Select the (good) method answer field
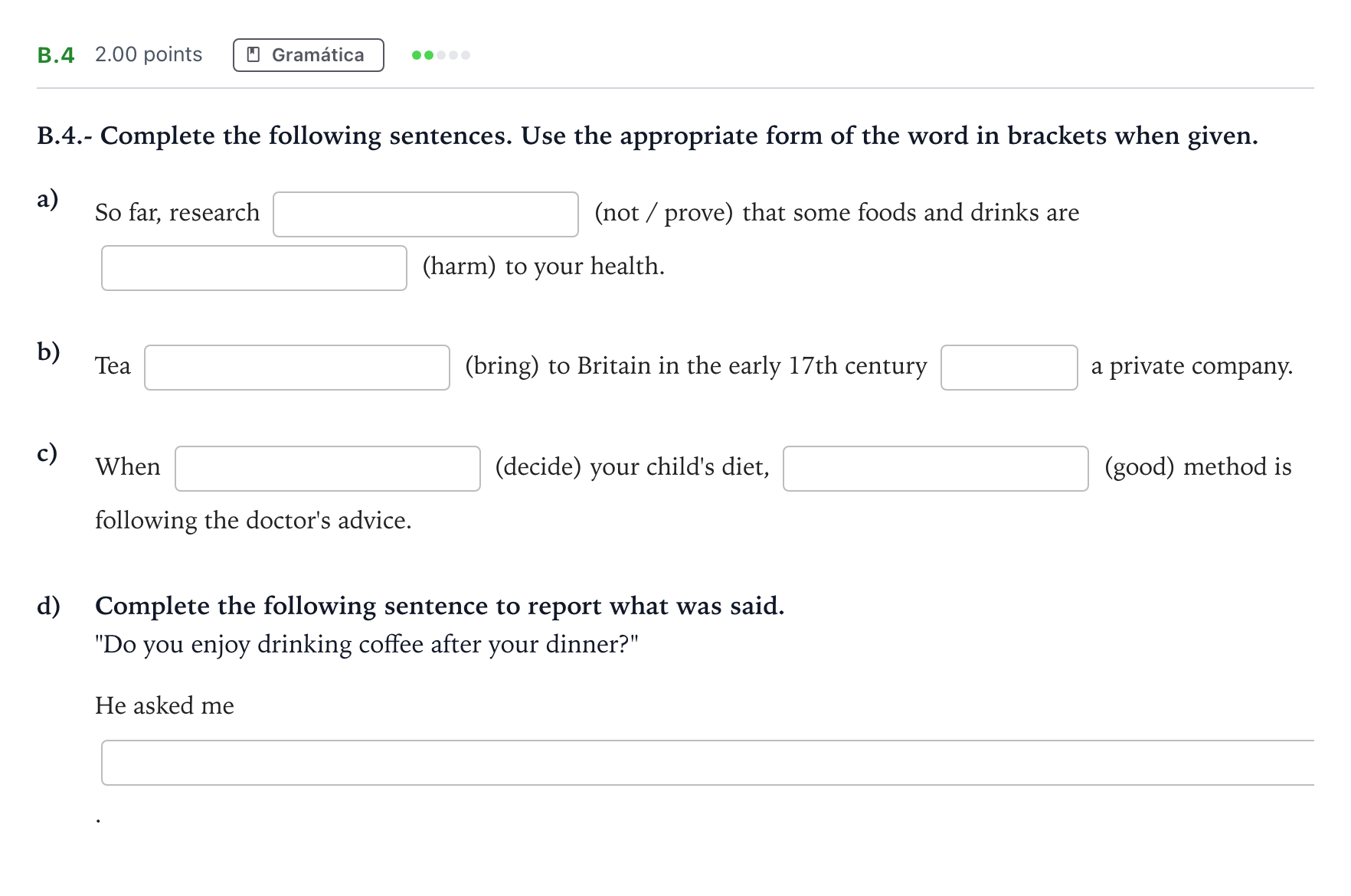This screenshot has width=1351, height=896. click(936, 469)
